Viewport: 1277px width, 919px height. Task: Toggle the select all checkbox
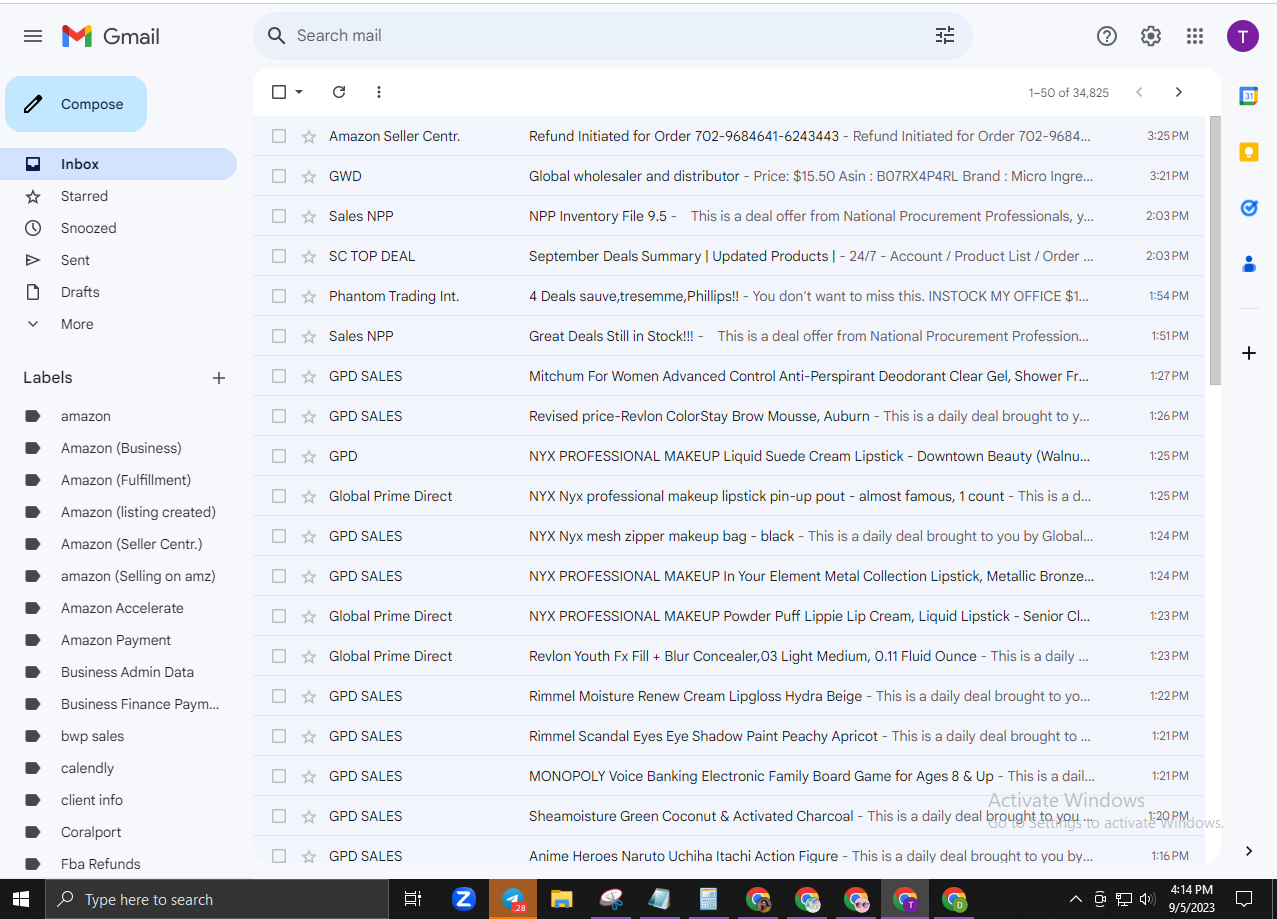click(279, 92)
